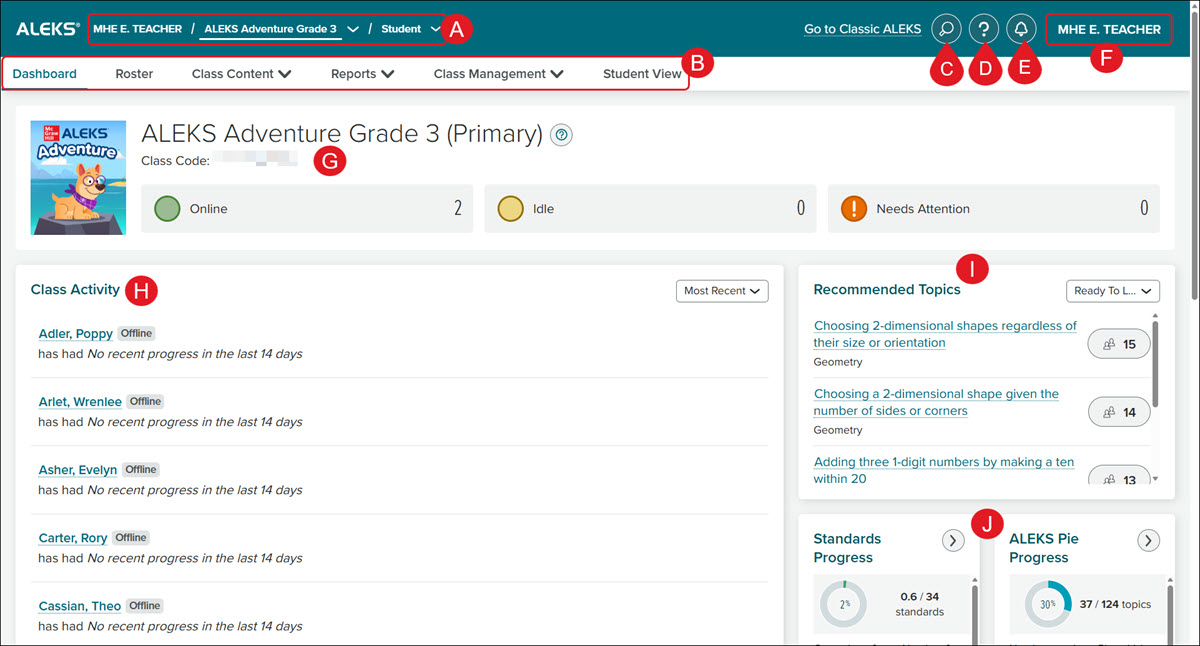The width and height of the screenshot is (1200, 646).
Task: Open Choosing 2-dimensional shapes regardless of size topic
Action: [945, 334]
